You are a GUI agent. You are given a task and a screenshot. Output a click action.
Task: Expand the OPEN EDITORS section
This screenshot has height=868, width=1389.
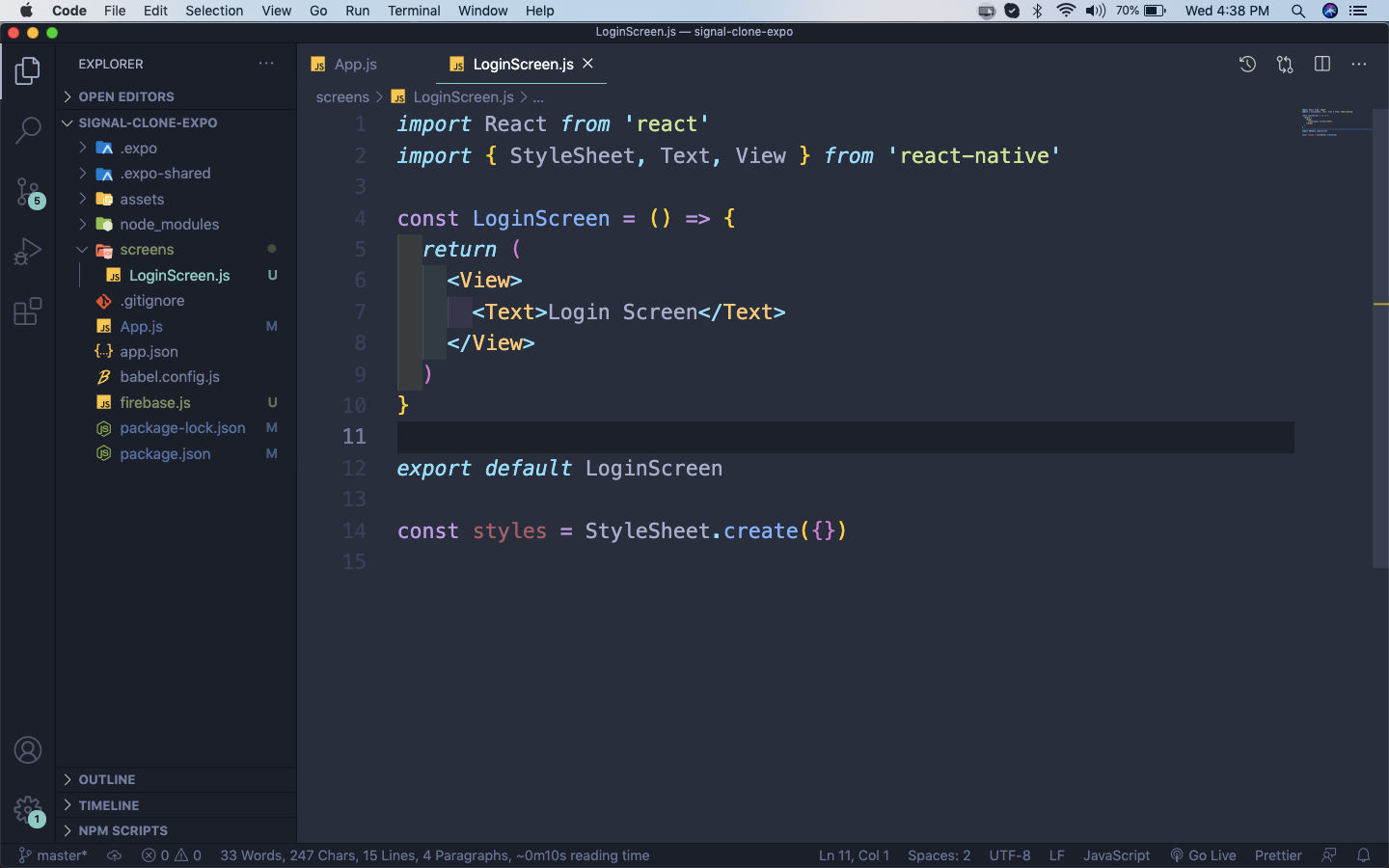tap(177, 96)
